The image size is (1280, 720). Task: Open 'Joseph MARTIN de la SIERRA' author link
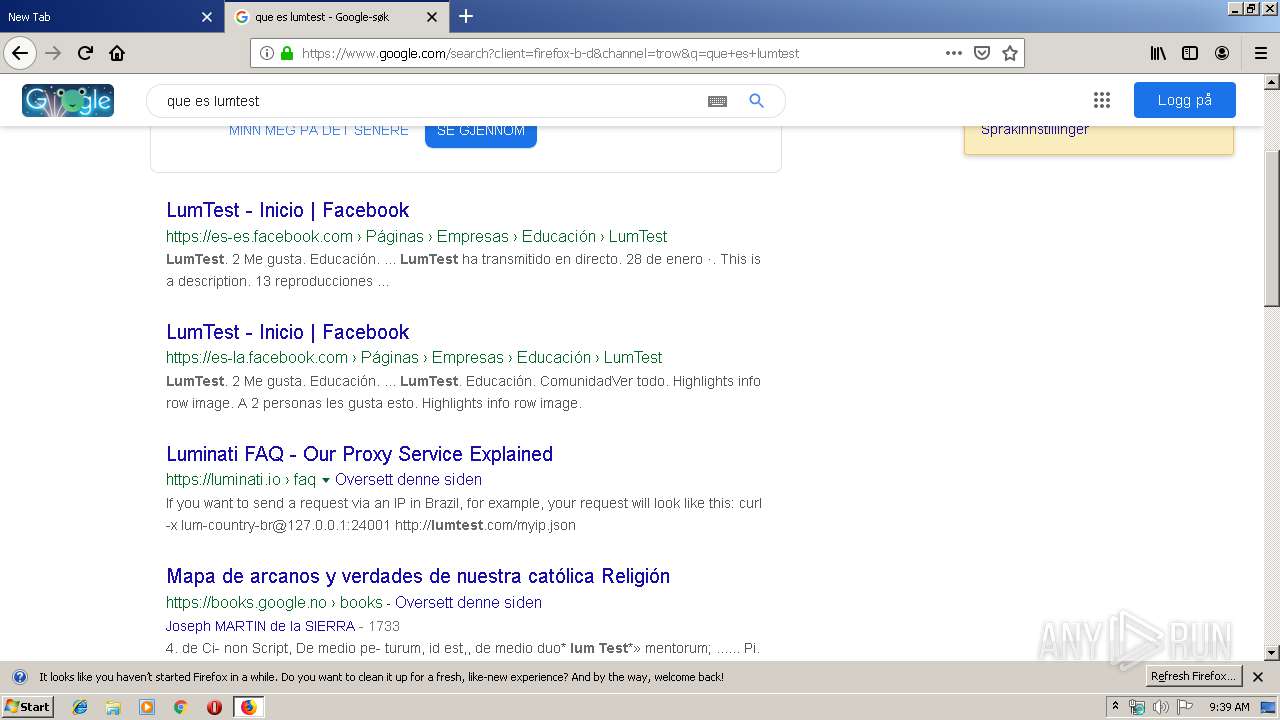point(260,626)
